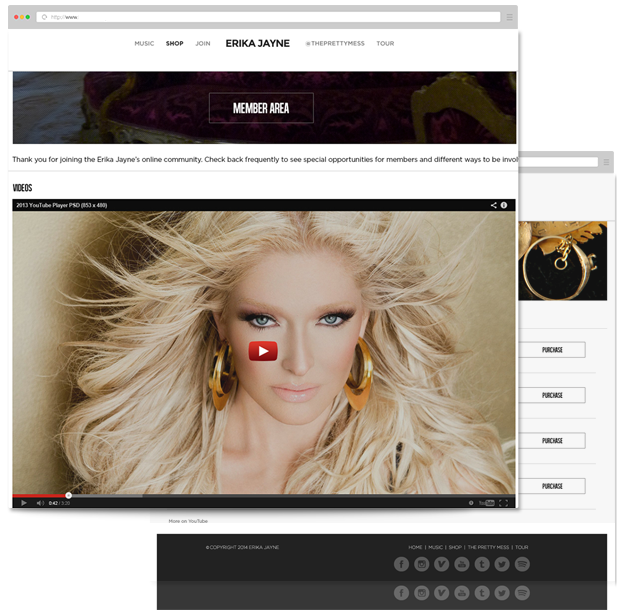Click HOME in the footer links

(415, 547)
